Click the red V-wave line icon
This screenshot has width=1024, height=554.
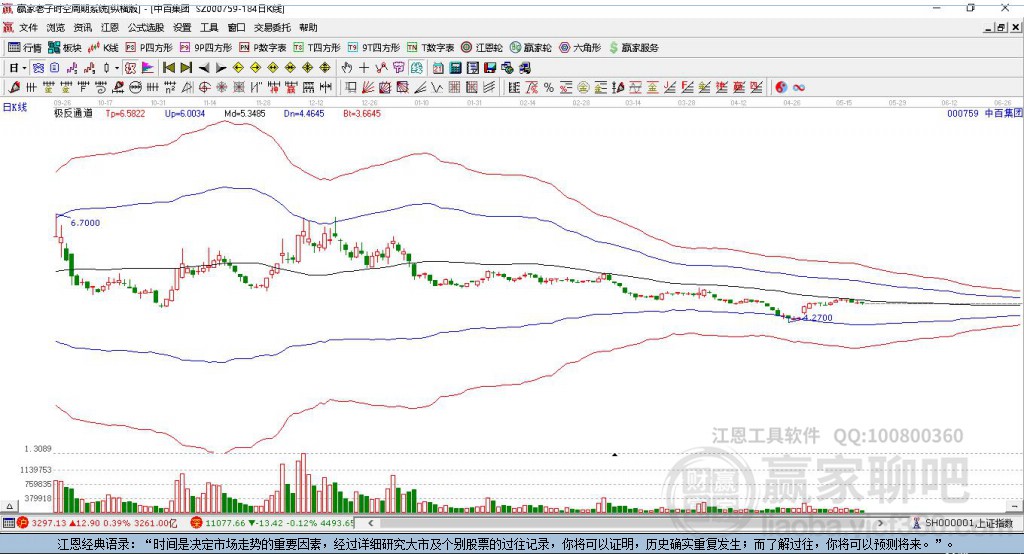436,88
